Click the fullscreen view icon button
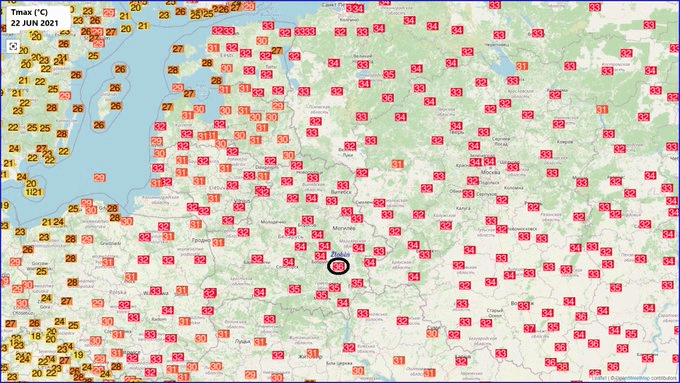The height and width of the screenshot is (383, 680). coord(13,46)
